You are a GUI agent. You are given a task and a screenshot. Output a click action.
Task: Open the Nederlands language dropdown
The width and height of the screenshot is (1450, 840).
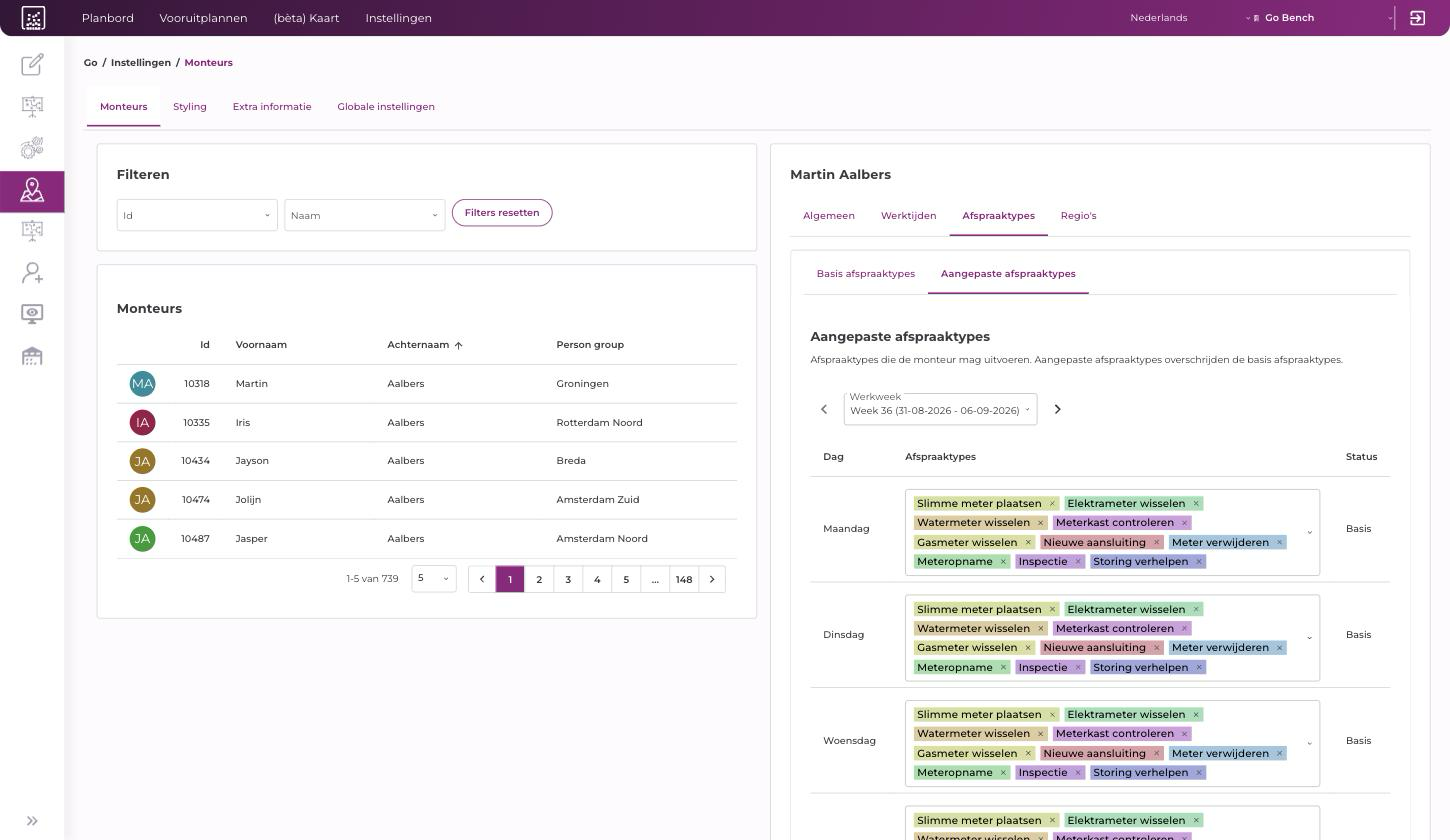(x=1191, y=18)
